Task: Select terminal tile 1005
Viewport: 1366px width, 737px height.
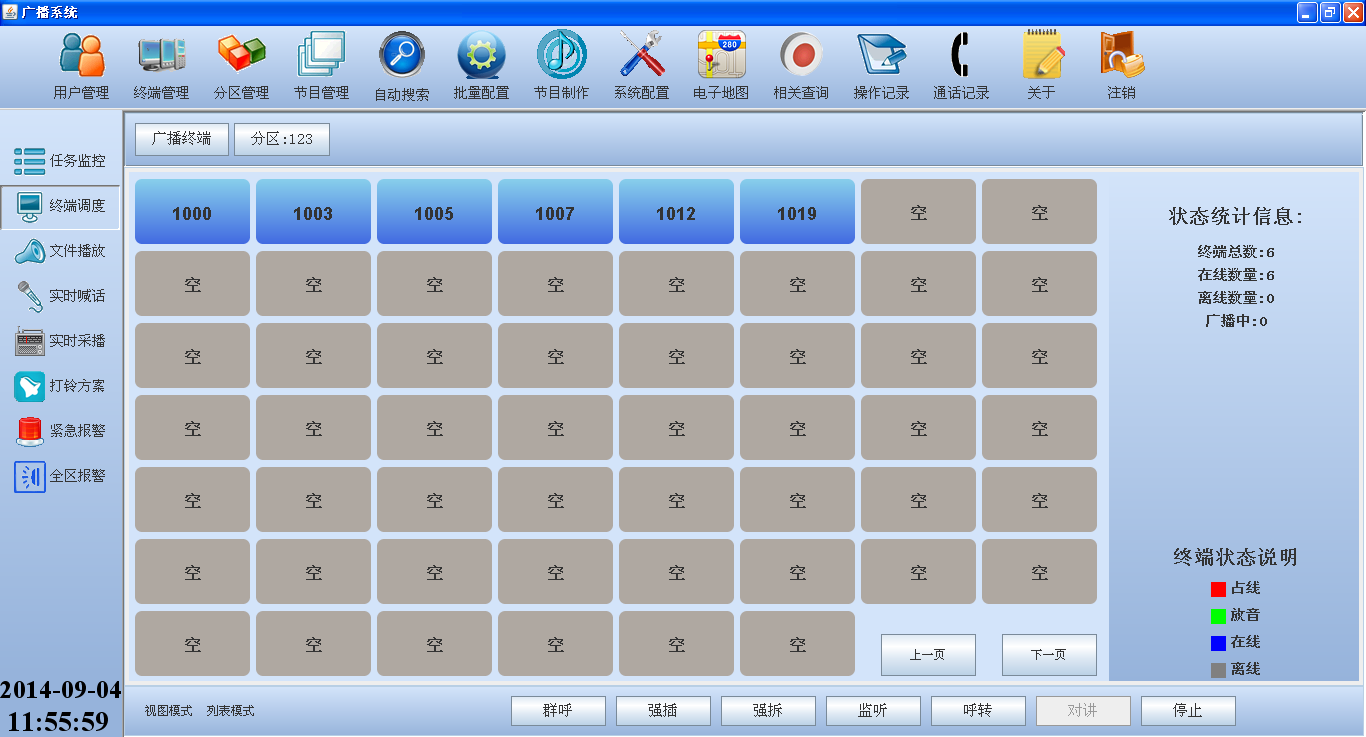Action: (x=434, y=212)
